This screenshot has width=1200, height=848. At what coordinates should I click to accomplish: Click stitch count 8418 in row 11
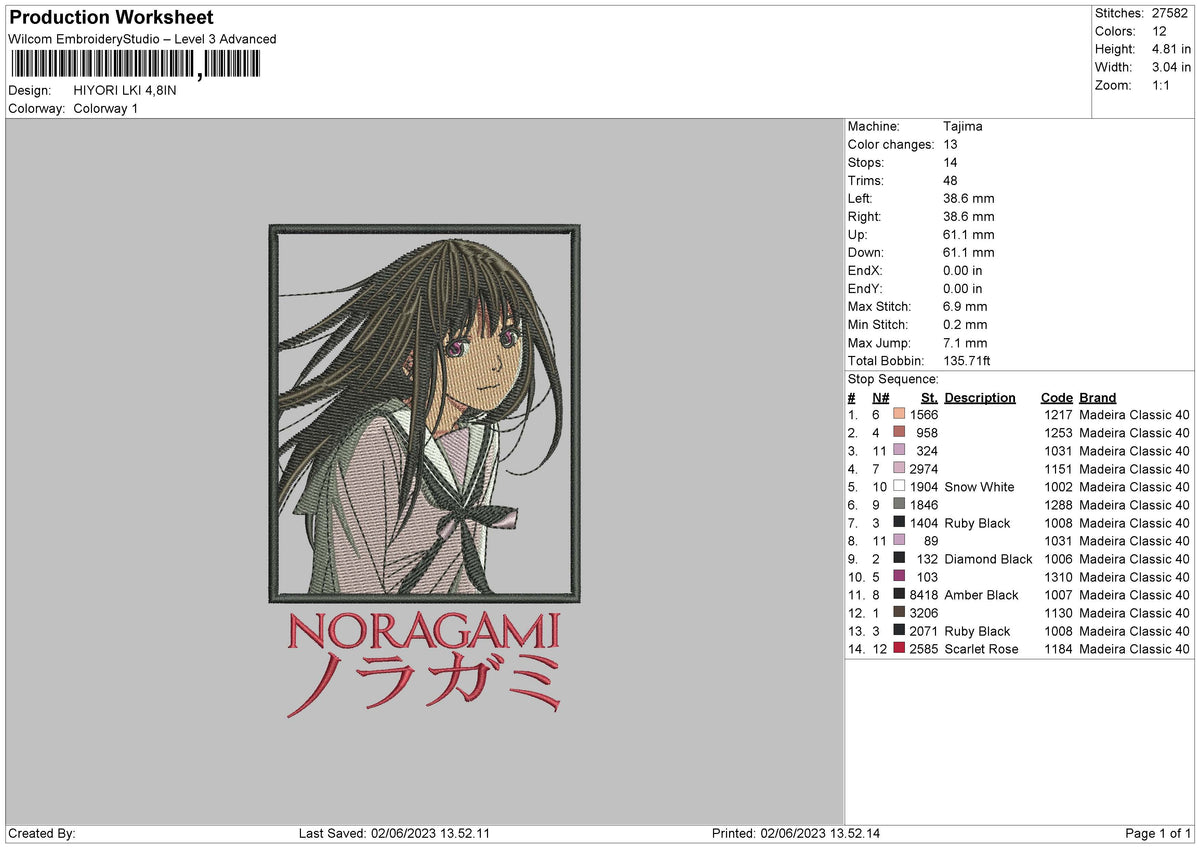924,595
